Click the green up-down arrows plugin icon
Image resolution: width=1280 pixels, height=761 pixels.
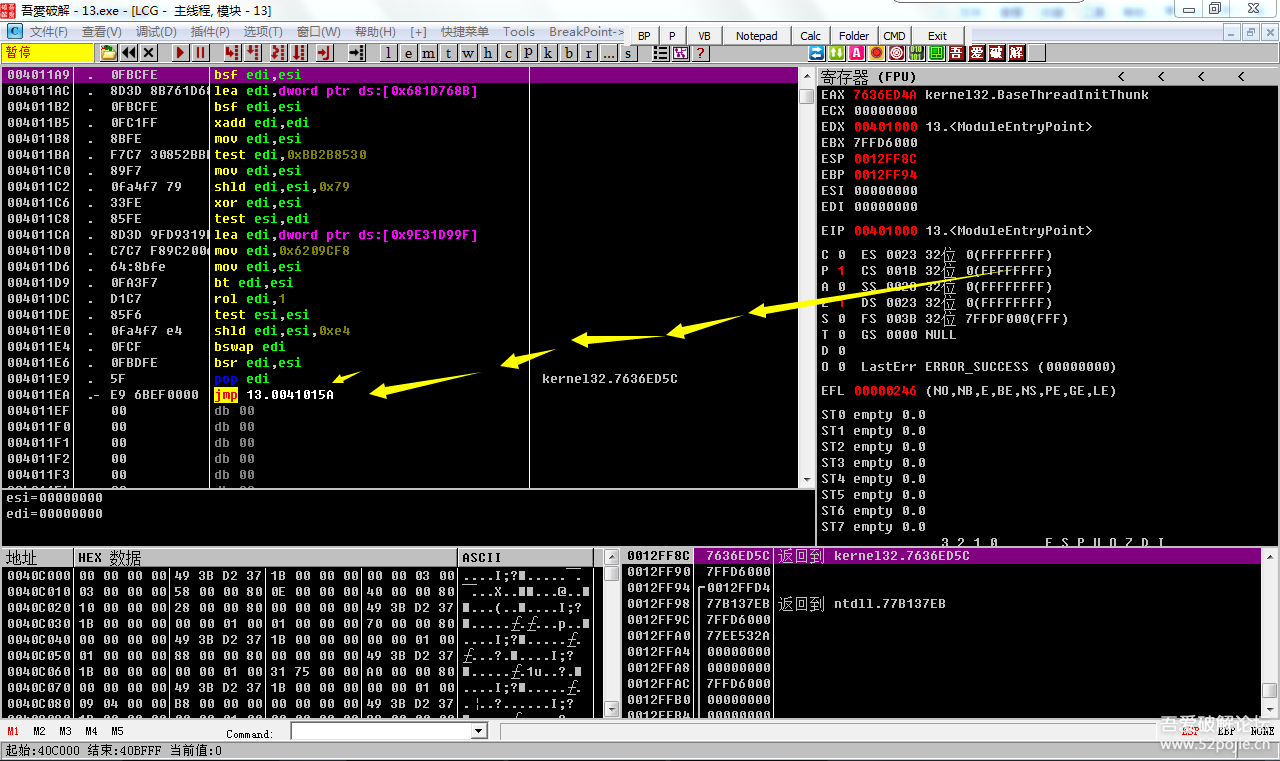tap(836, 53)
